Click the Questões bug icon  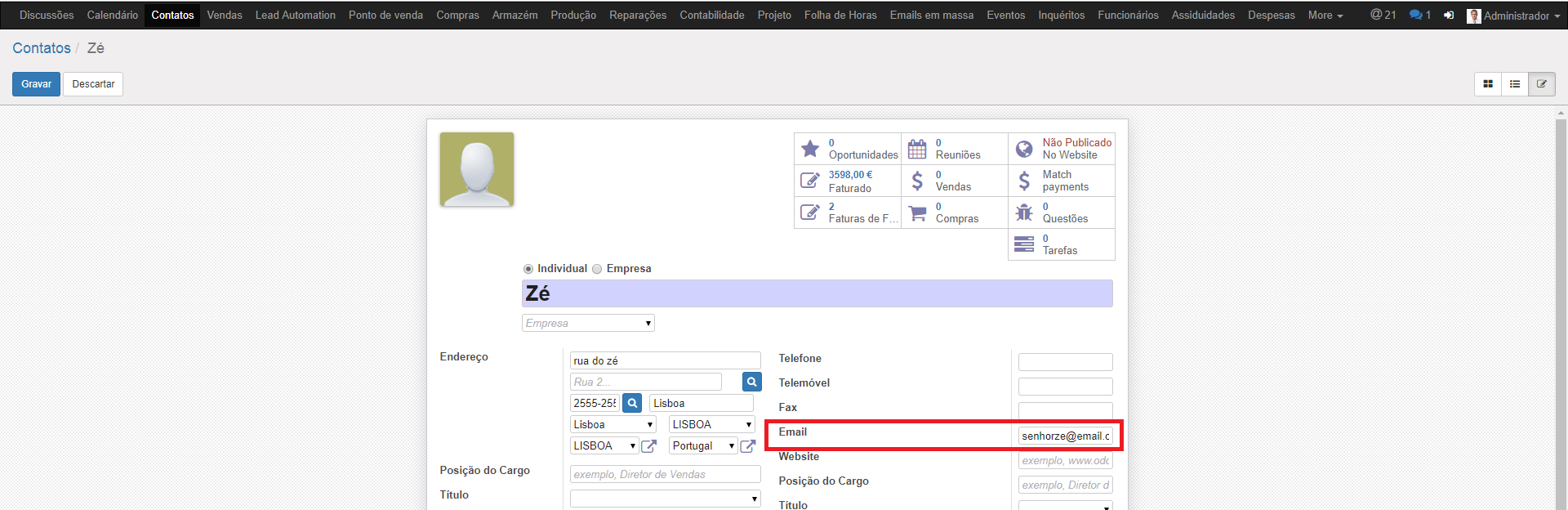1024,212
